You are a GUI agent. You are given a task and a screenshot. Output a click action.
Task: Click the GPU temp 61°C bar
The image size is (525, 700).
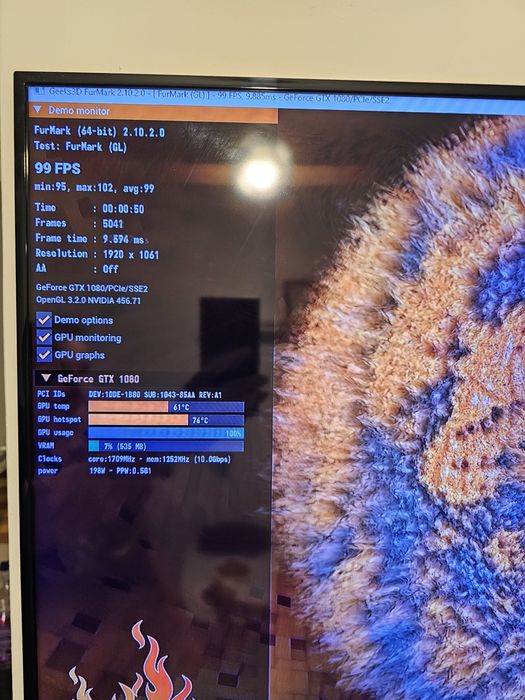tap(166, 407)
